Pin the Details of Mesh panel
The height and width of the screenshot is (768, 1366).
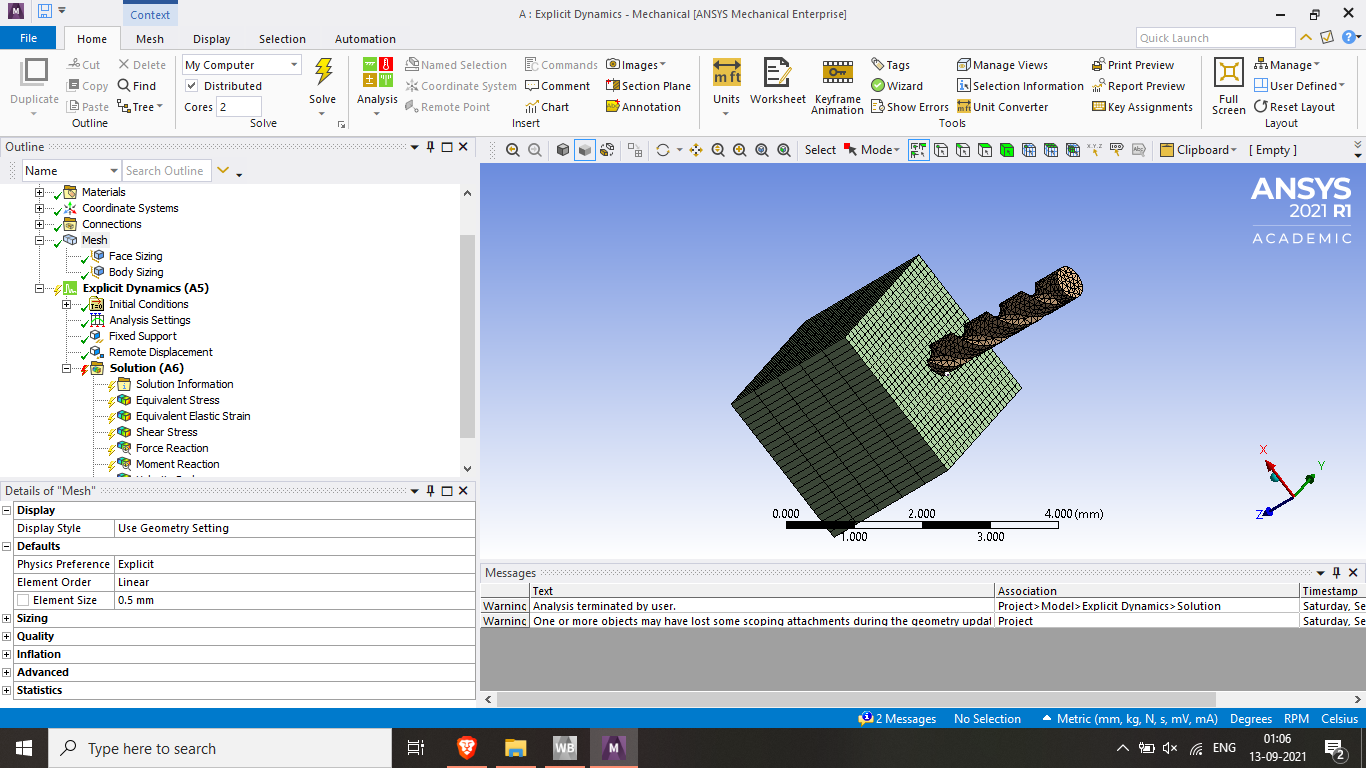click(431, 490)
